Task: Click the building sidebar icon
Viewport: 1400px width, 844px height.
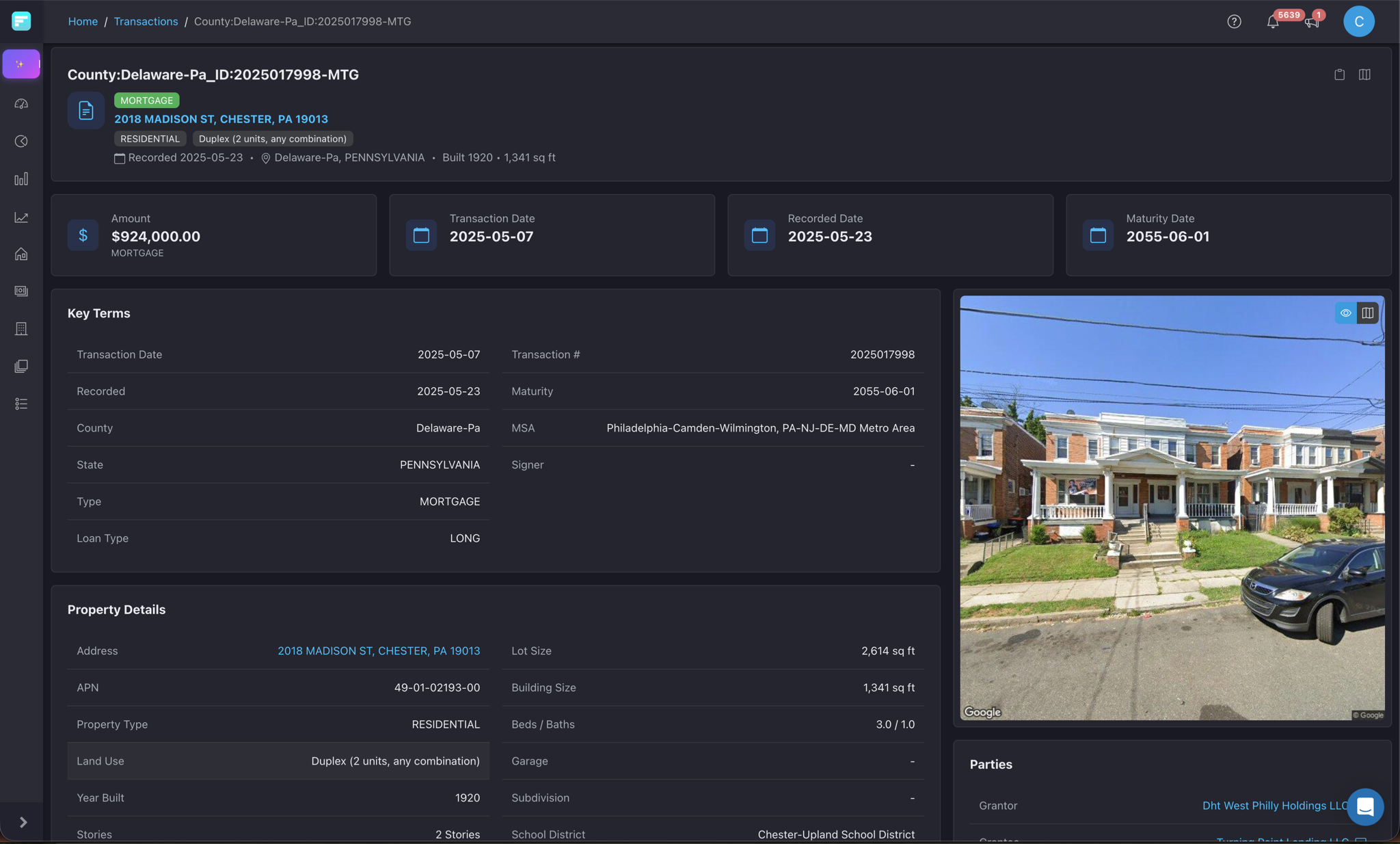Action: pyautogui.click(x=21, y=329)
